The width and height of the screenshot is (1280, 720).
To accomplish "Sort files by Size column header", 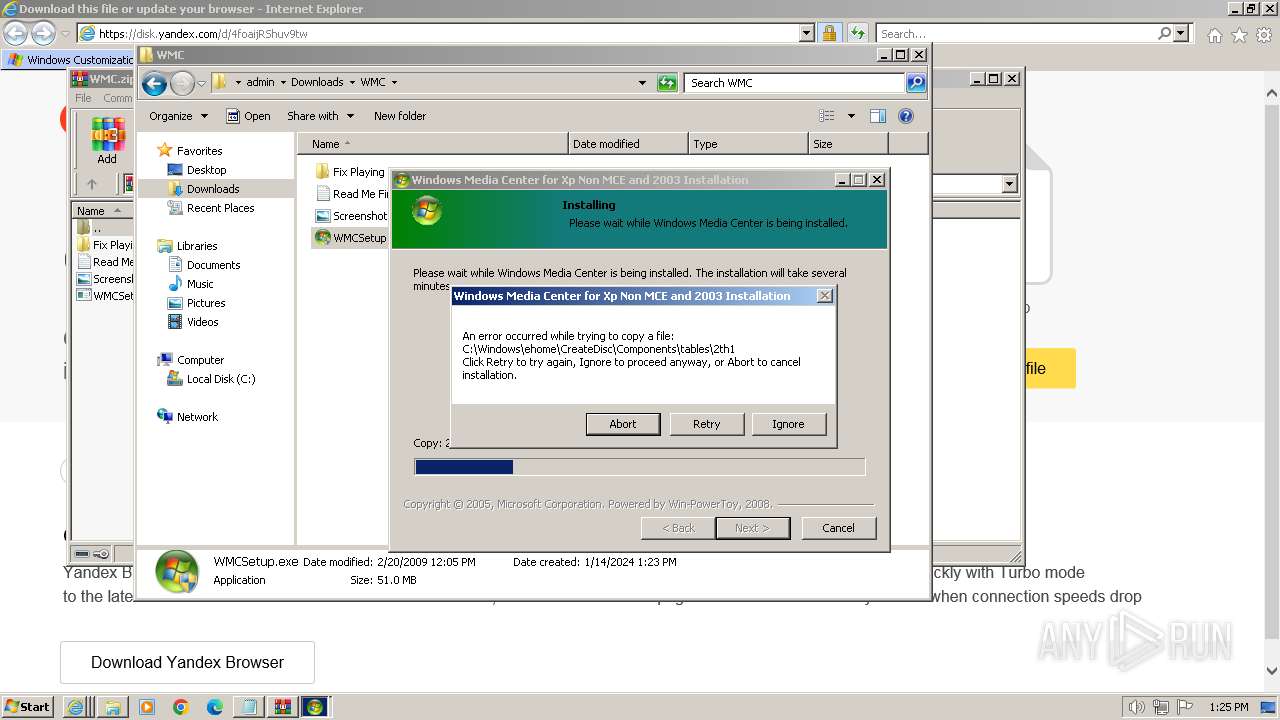I will [848, 144].
